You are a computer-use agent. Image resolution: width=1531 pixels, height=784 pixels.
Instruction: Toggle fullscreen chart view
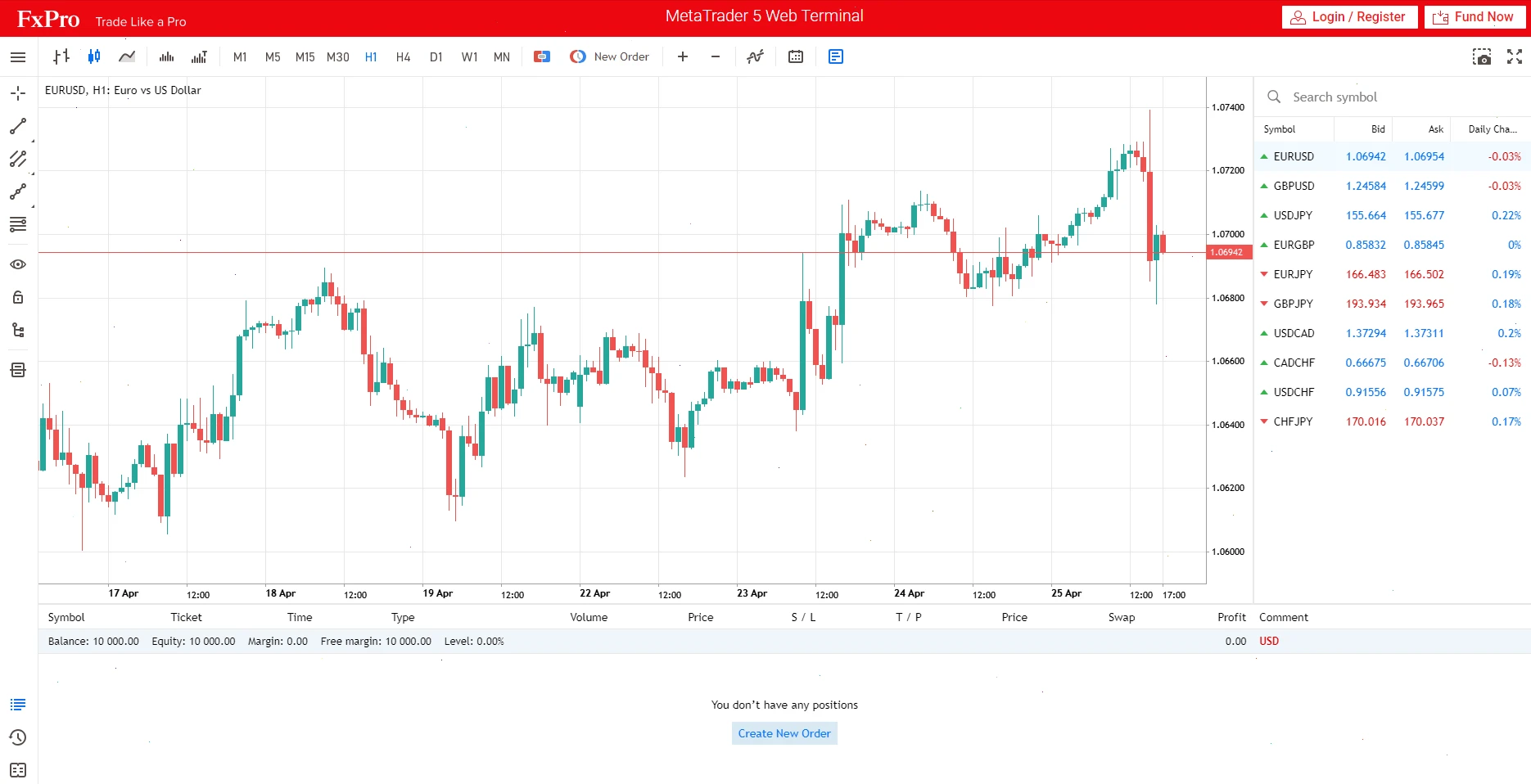click(x=1514, y=56)
